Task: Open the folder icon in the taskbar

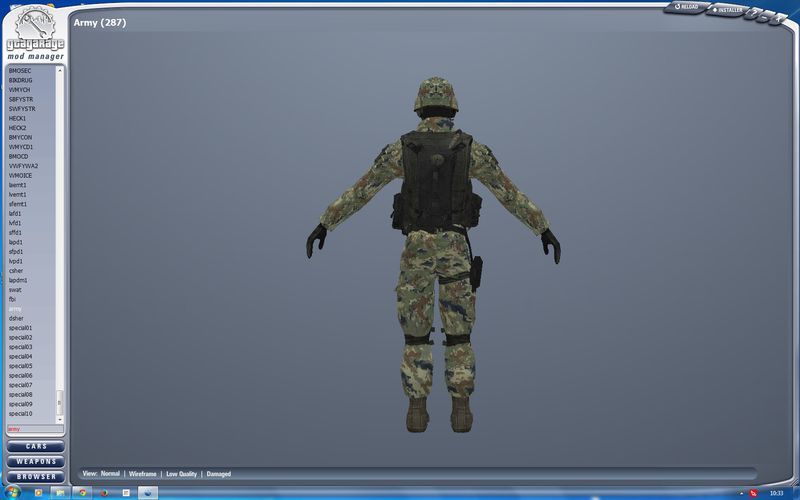Action: 60,493
